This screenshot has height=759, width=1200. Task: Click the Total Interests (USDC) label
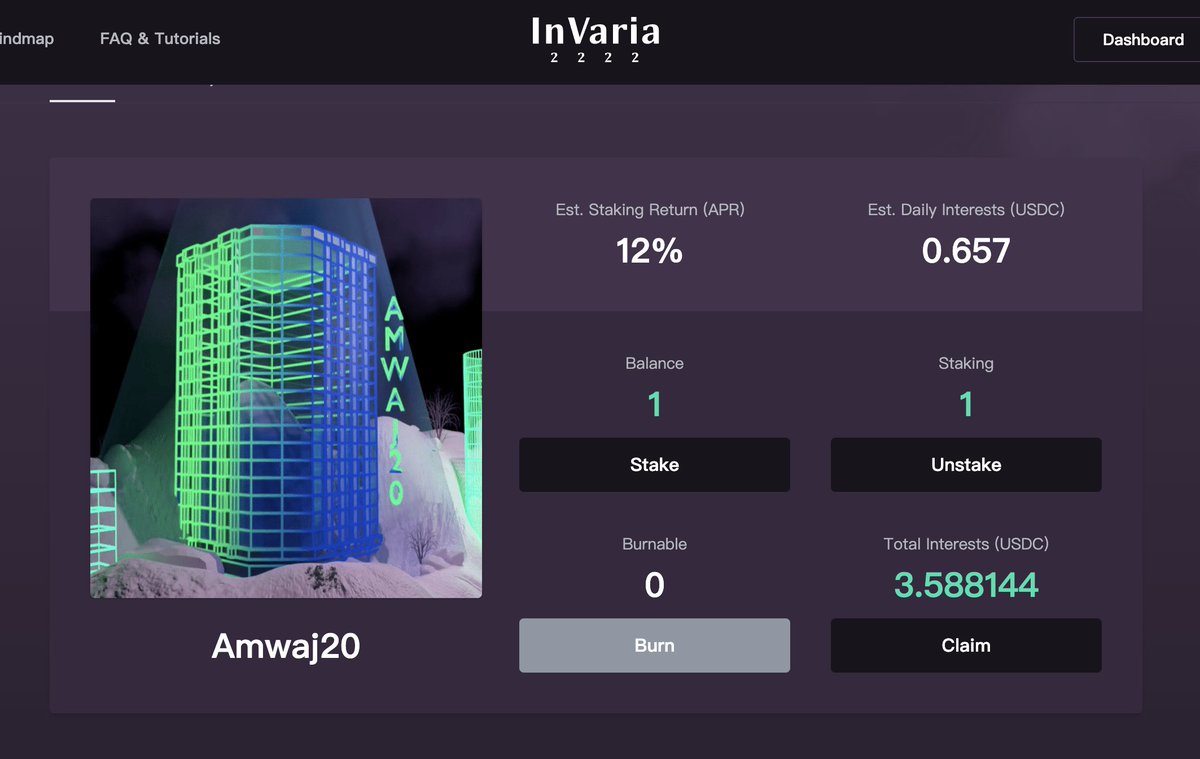coord(965,544)
